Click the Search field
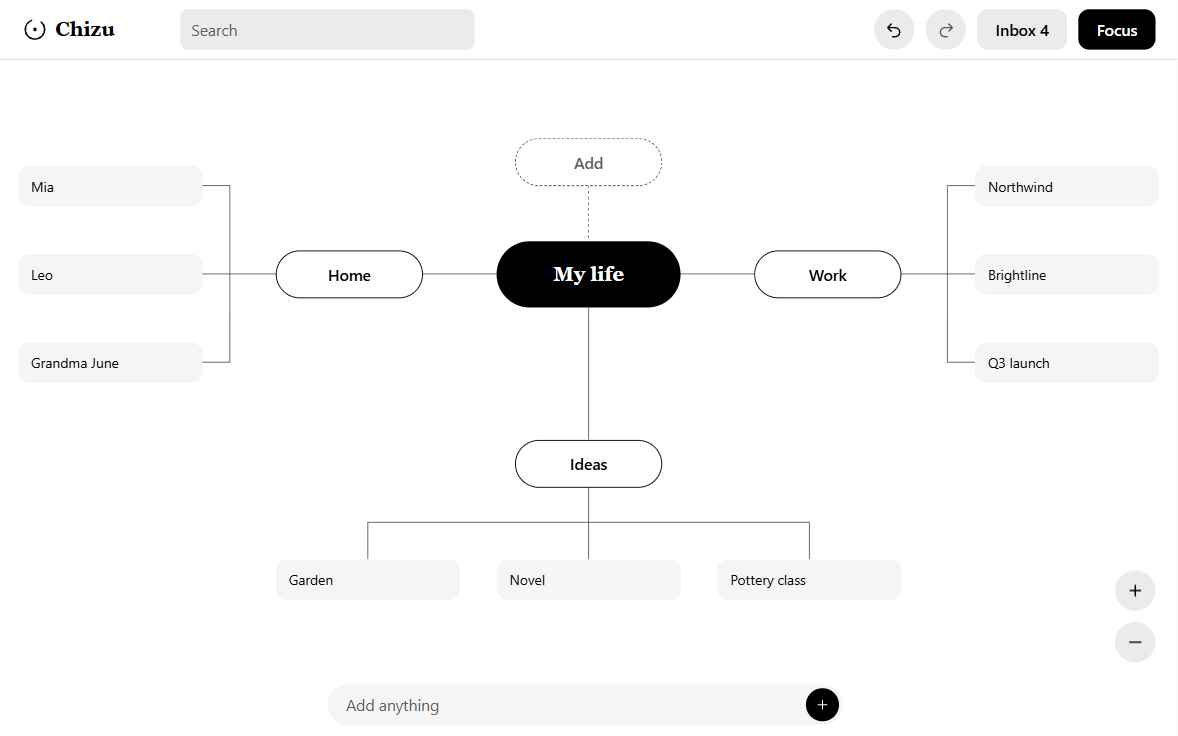 pos(328,30)
